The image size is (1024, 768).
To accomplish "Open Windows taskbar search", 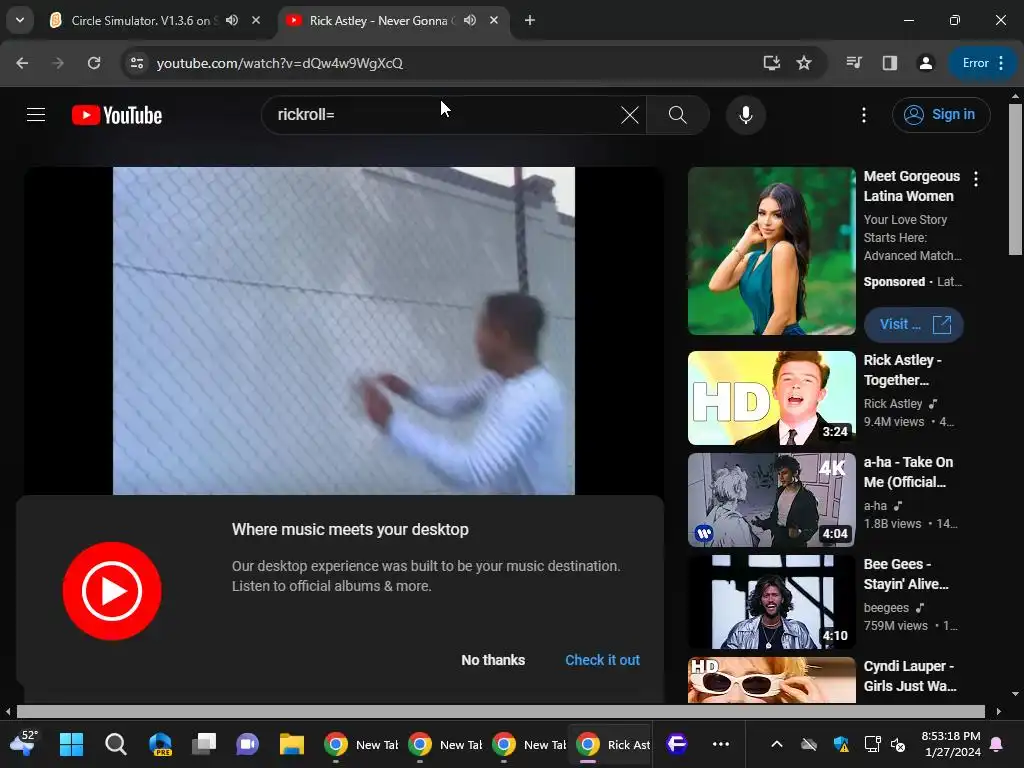I will [116, 744].
